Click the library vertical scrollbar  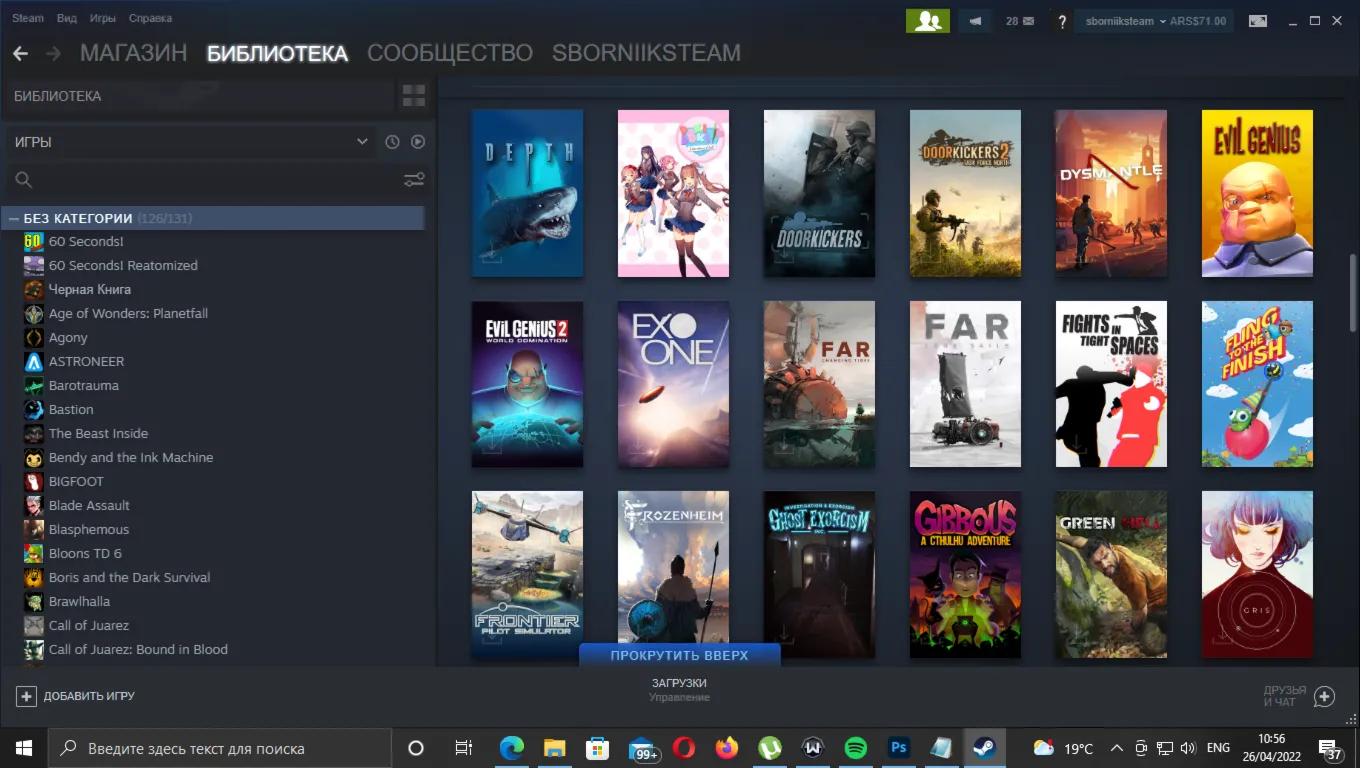tap(1354, 292)
